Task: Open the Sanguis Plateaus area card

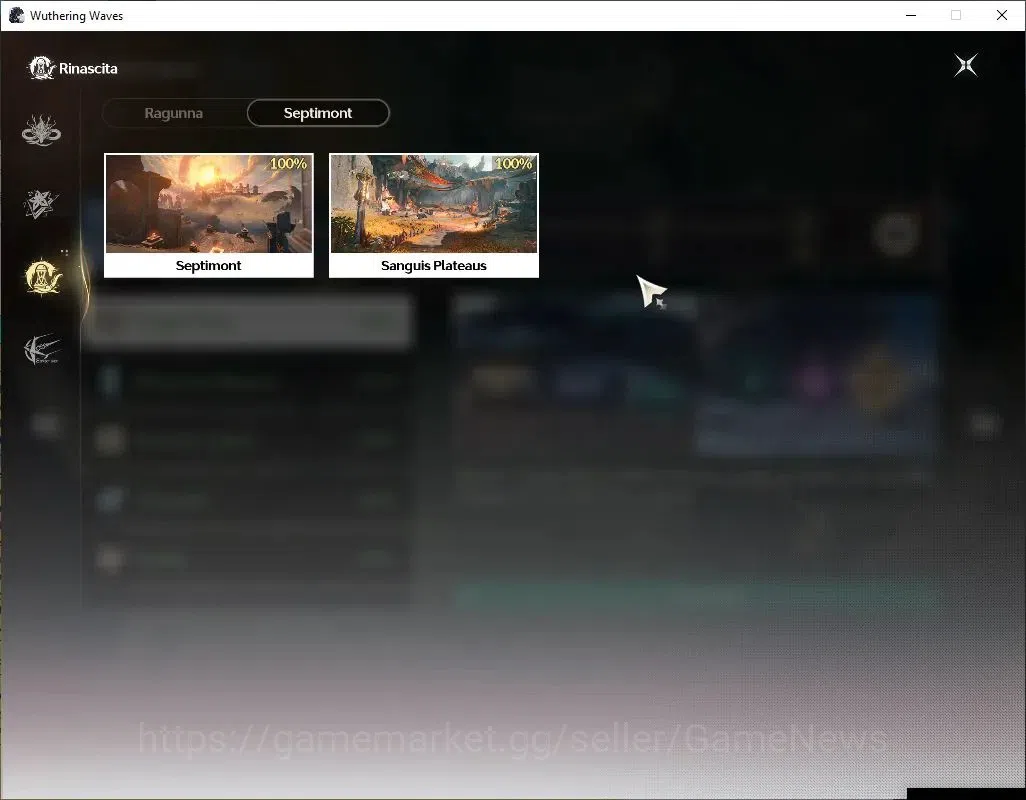Action: [x=434, y=215]
